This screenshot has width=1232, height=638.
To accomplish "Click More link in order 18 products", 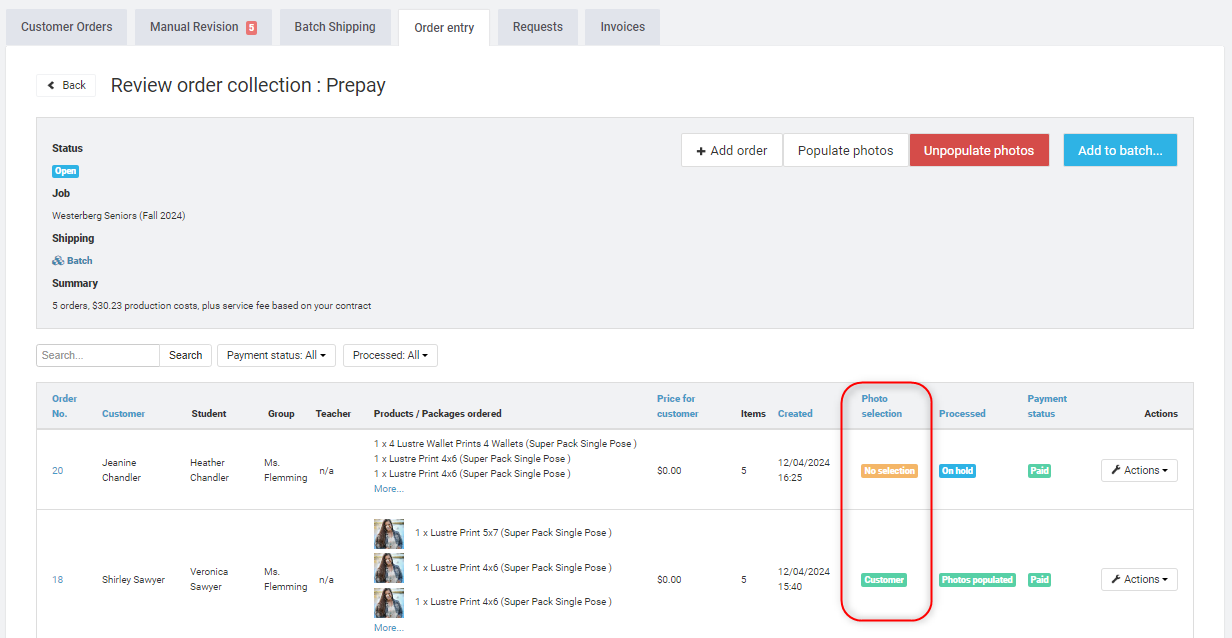I will 389,628.
